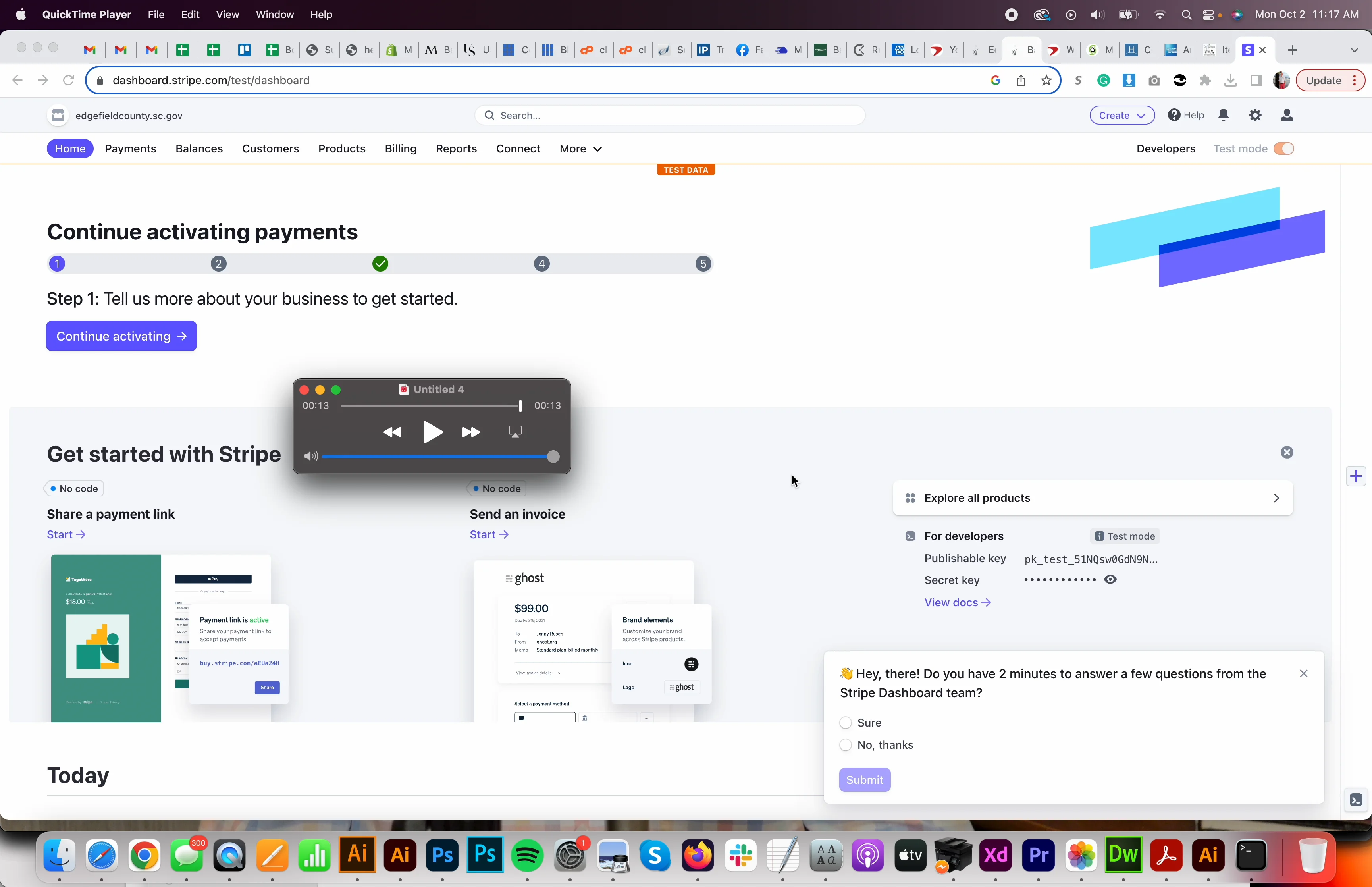Select the No, thanks radio option
This screenshot has width=1372, height=887.
pos(845,745)
